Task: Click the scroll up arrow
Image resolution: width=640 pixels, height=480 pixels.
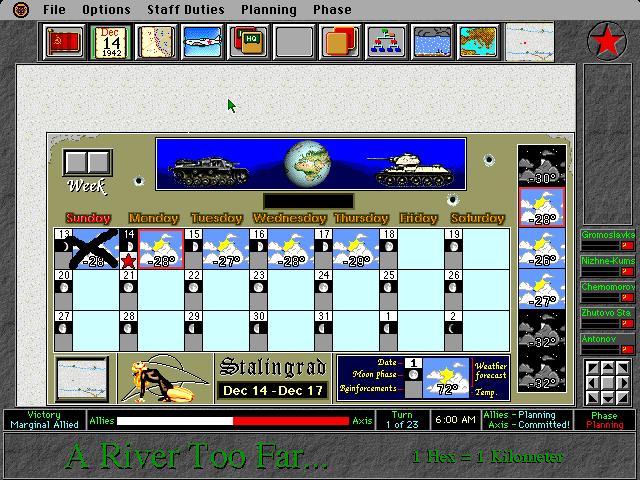Action: point(608,368)
